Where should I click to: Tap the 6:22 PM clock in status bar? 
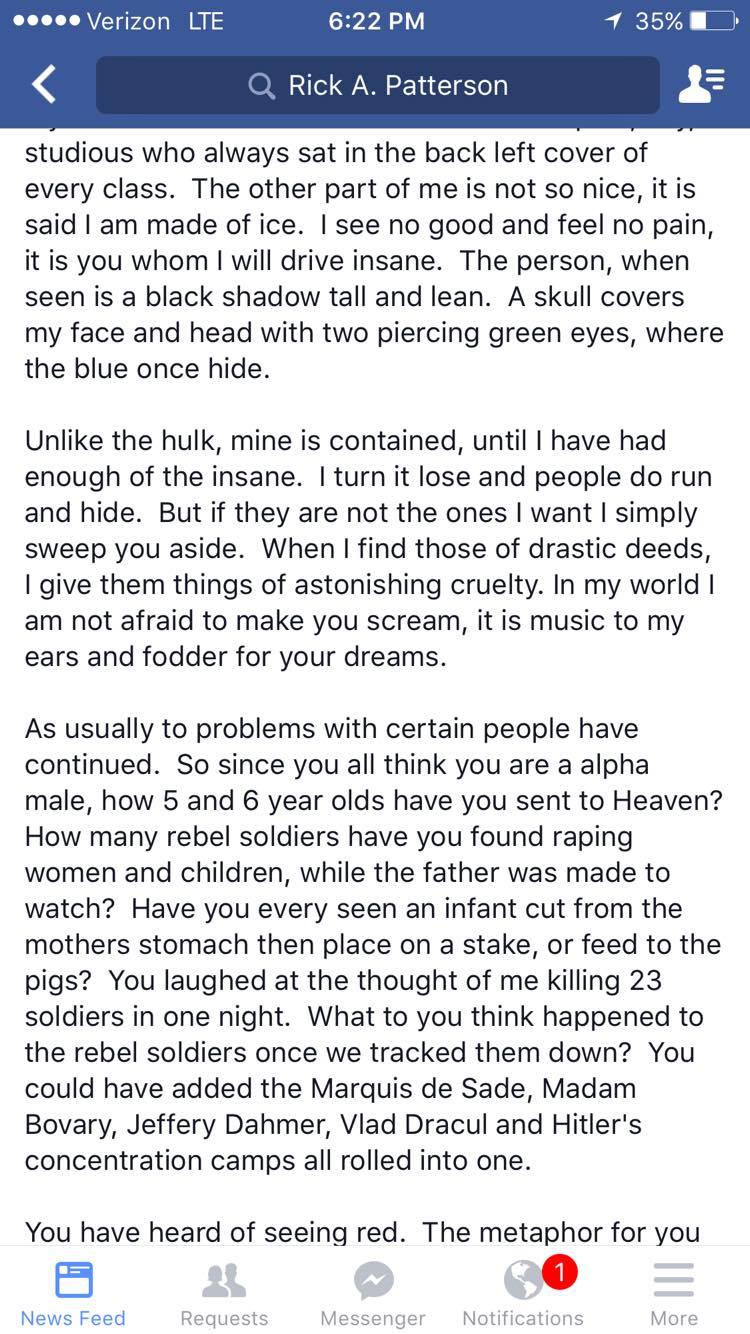click(x=376, y=21)
